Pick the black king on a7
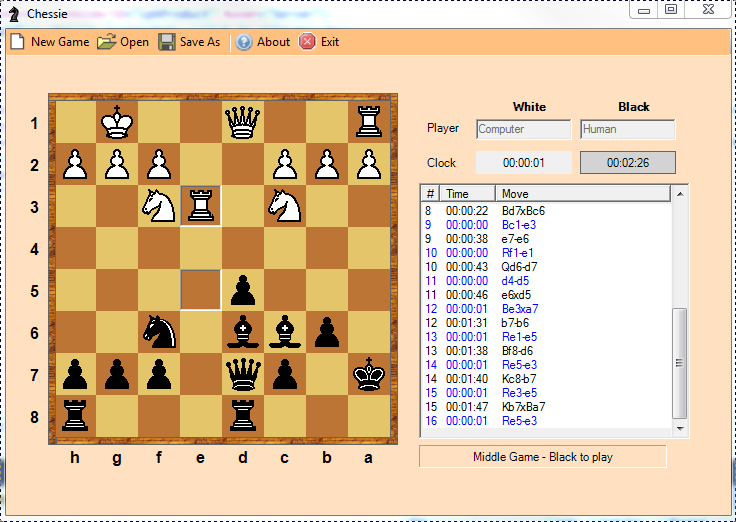 point(369,374)
